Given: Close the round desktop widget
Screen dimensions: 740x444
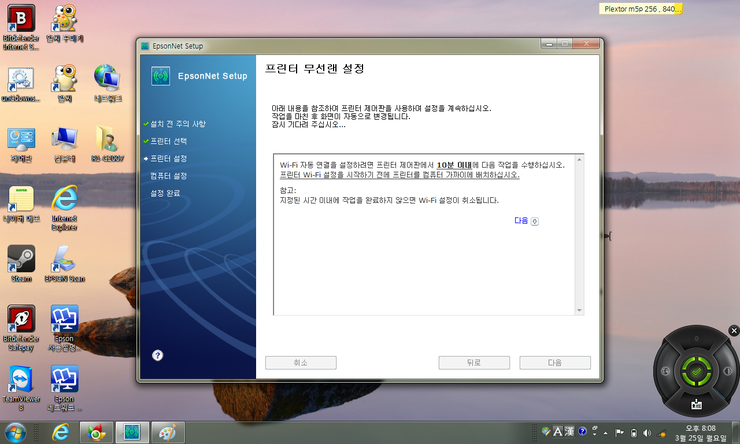Looking at the screenshot, I should 734,330.
